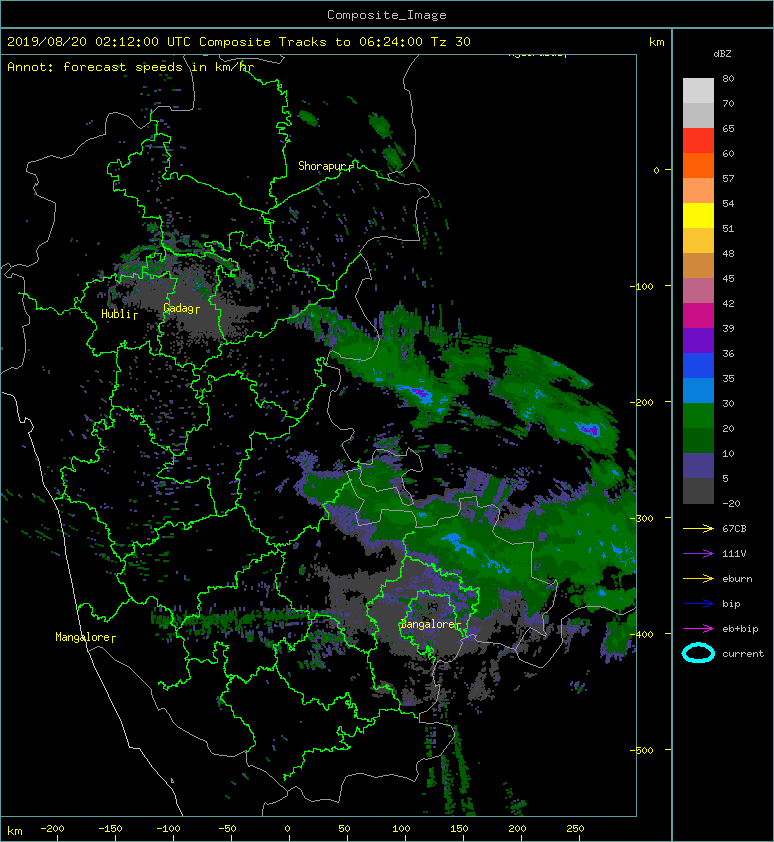Click the 80 value on dBZ scale
The image size is (774, 842).
tap(728, 78)
